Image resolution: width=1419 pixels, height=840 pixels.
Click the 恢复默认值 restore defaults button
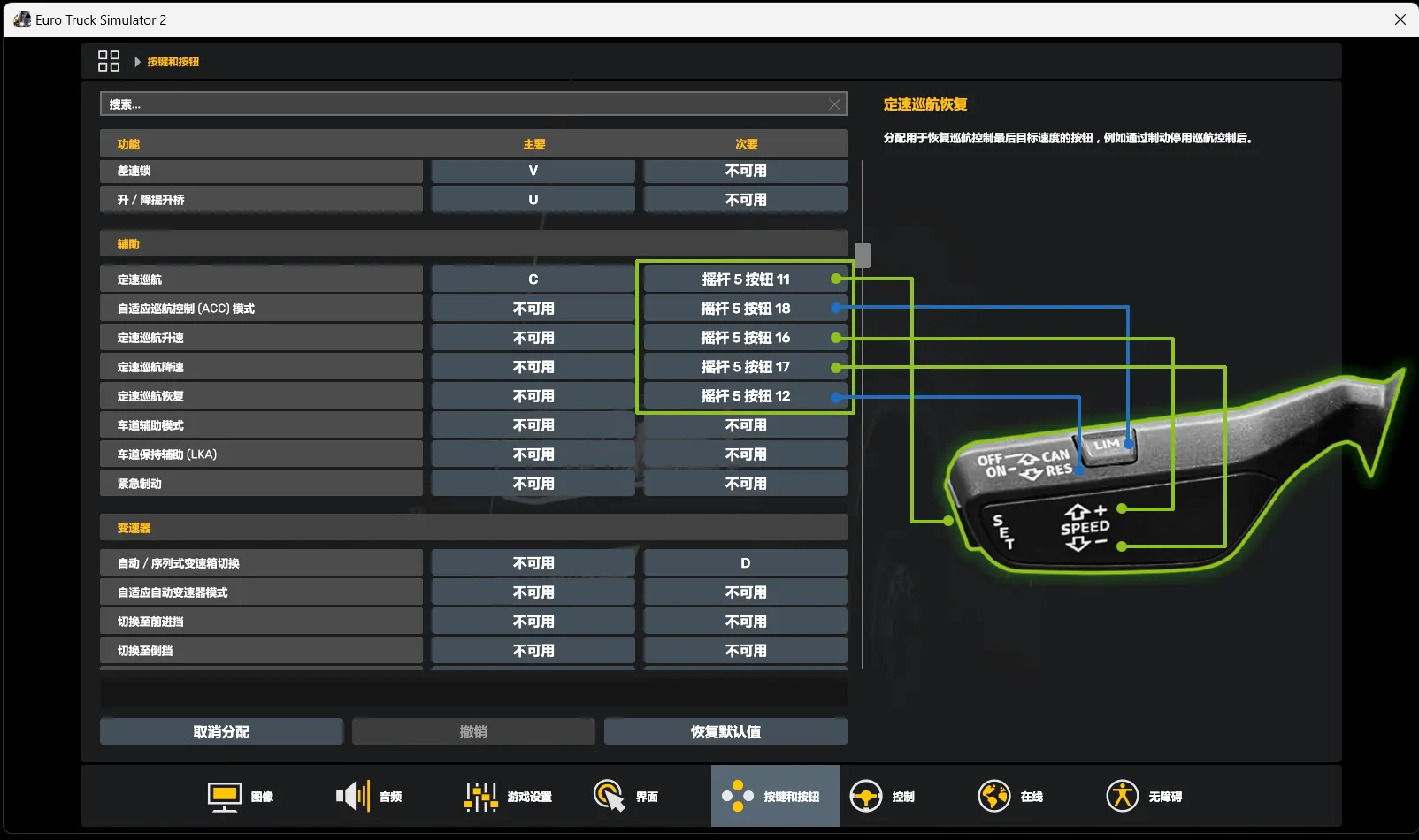tap(725, 731)
